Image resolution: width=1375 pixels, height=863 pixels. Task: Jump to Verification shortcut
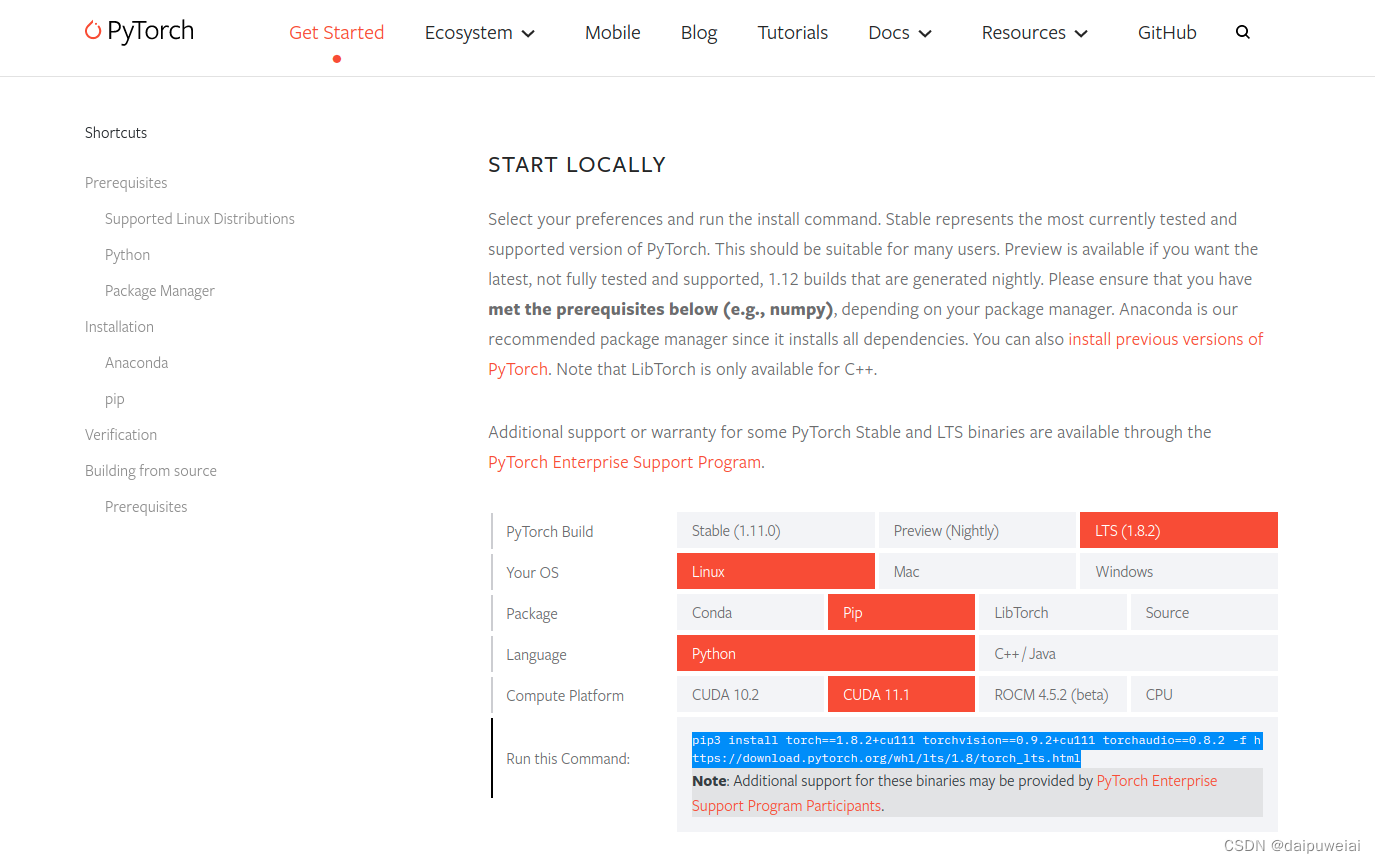pos(121,435)
